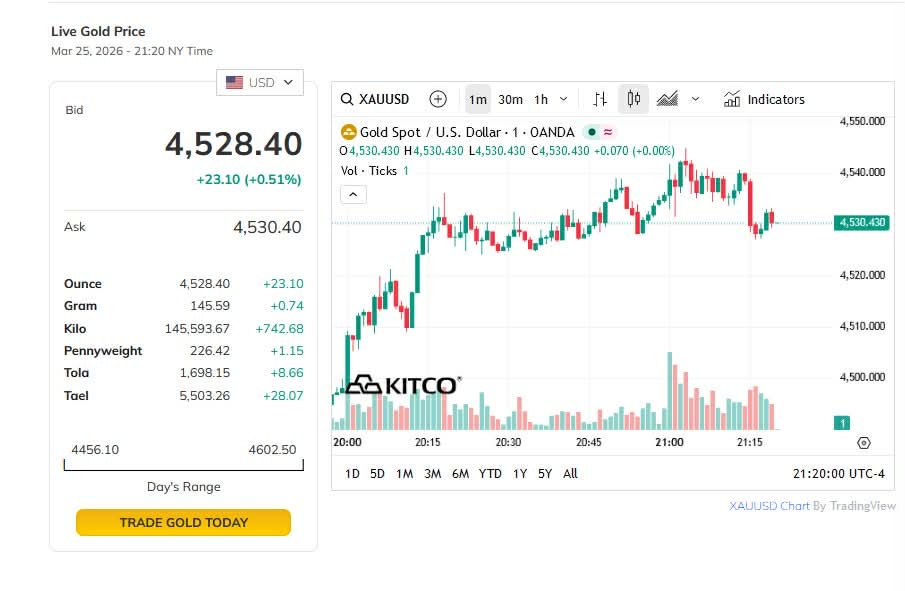Choose the Area chart style icon
The image size is (905, 591).
[667, 99]
